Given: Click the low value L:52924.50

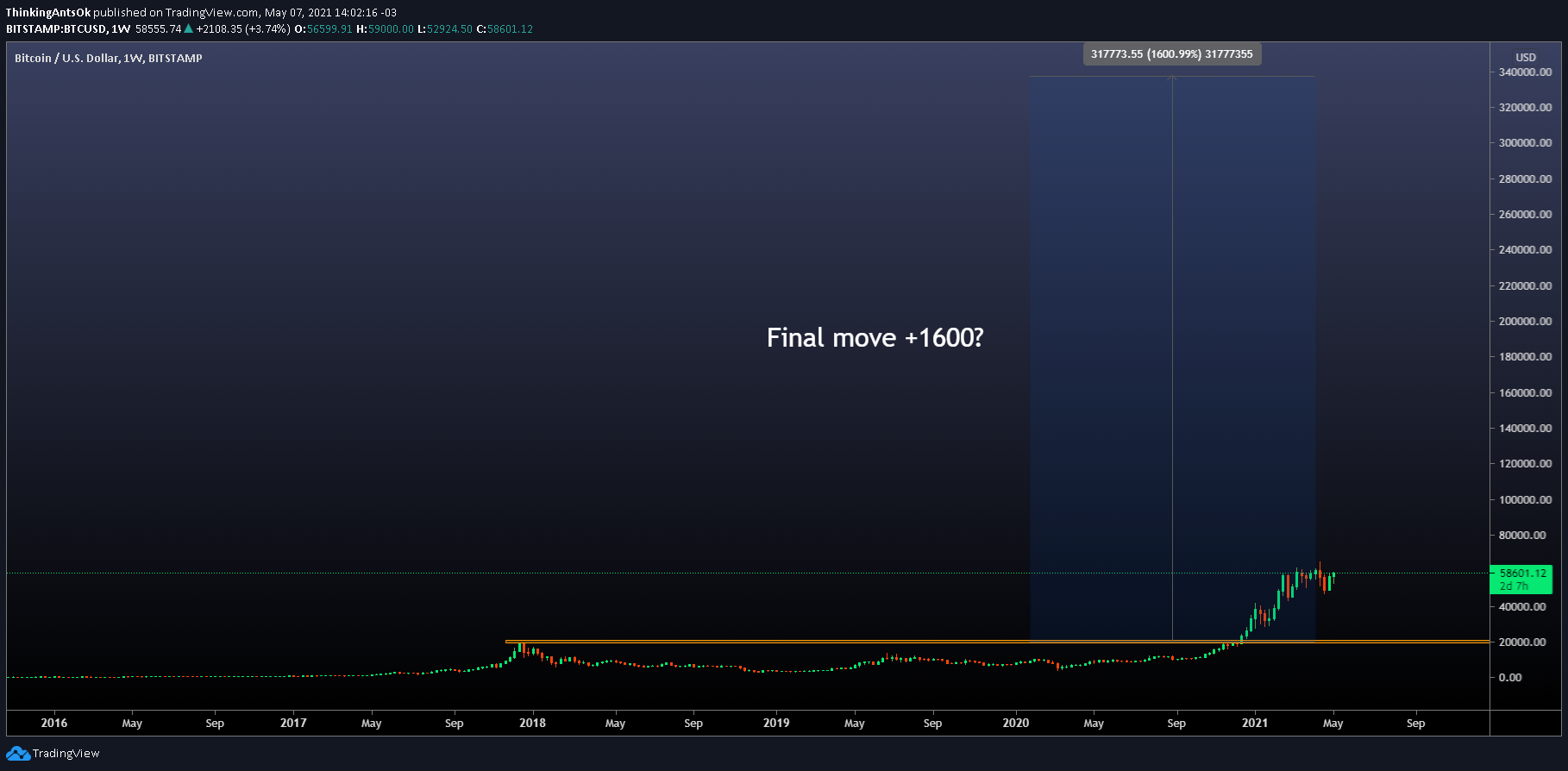Looking at the screenshot, I should (x=445, y=29).
